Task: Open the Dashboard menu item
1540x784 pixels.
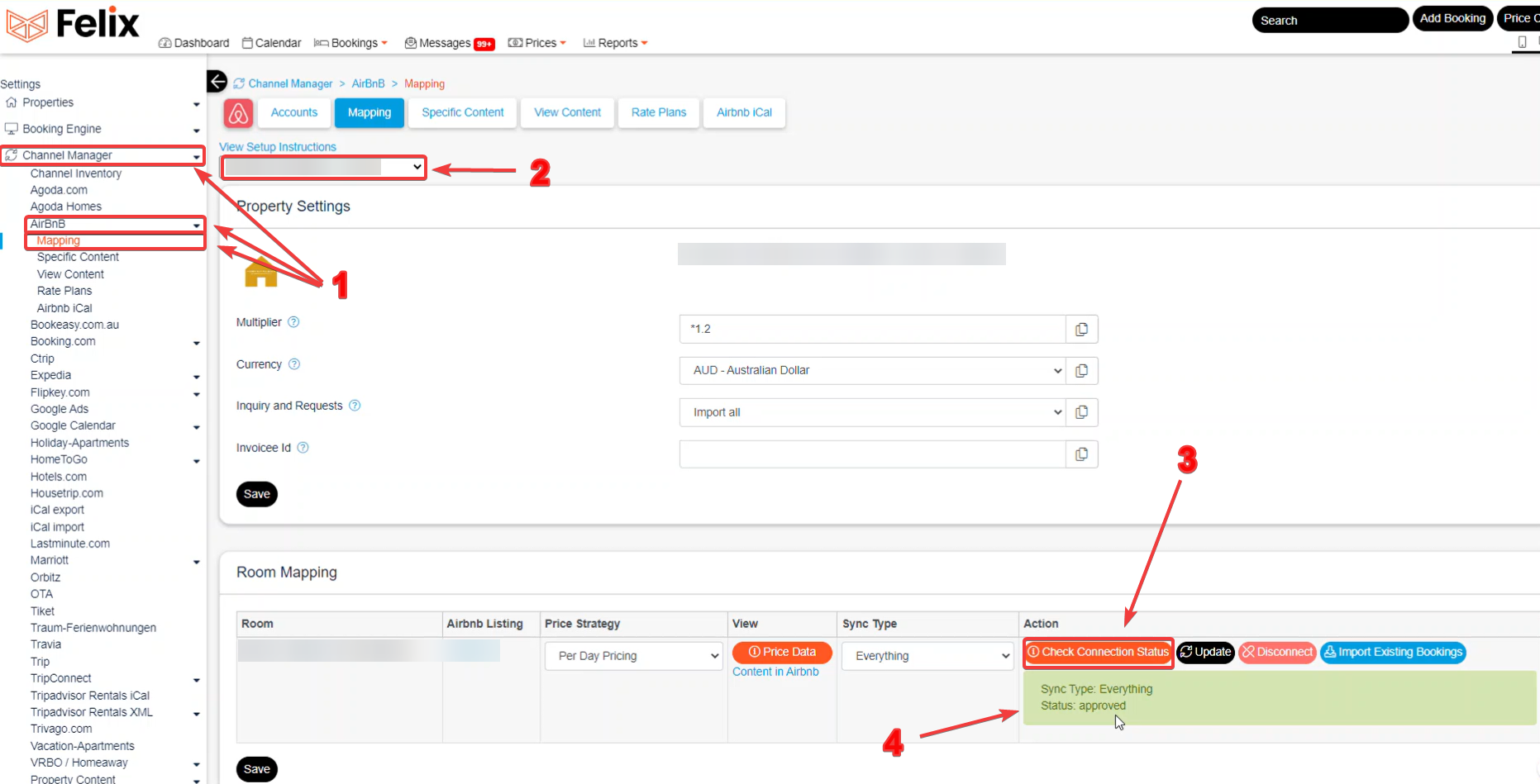Action: click(193, 43)
